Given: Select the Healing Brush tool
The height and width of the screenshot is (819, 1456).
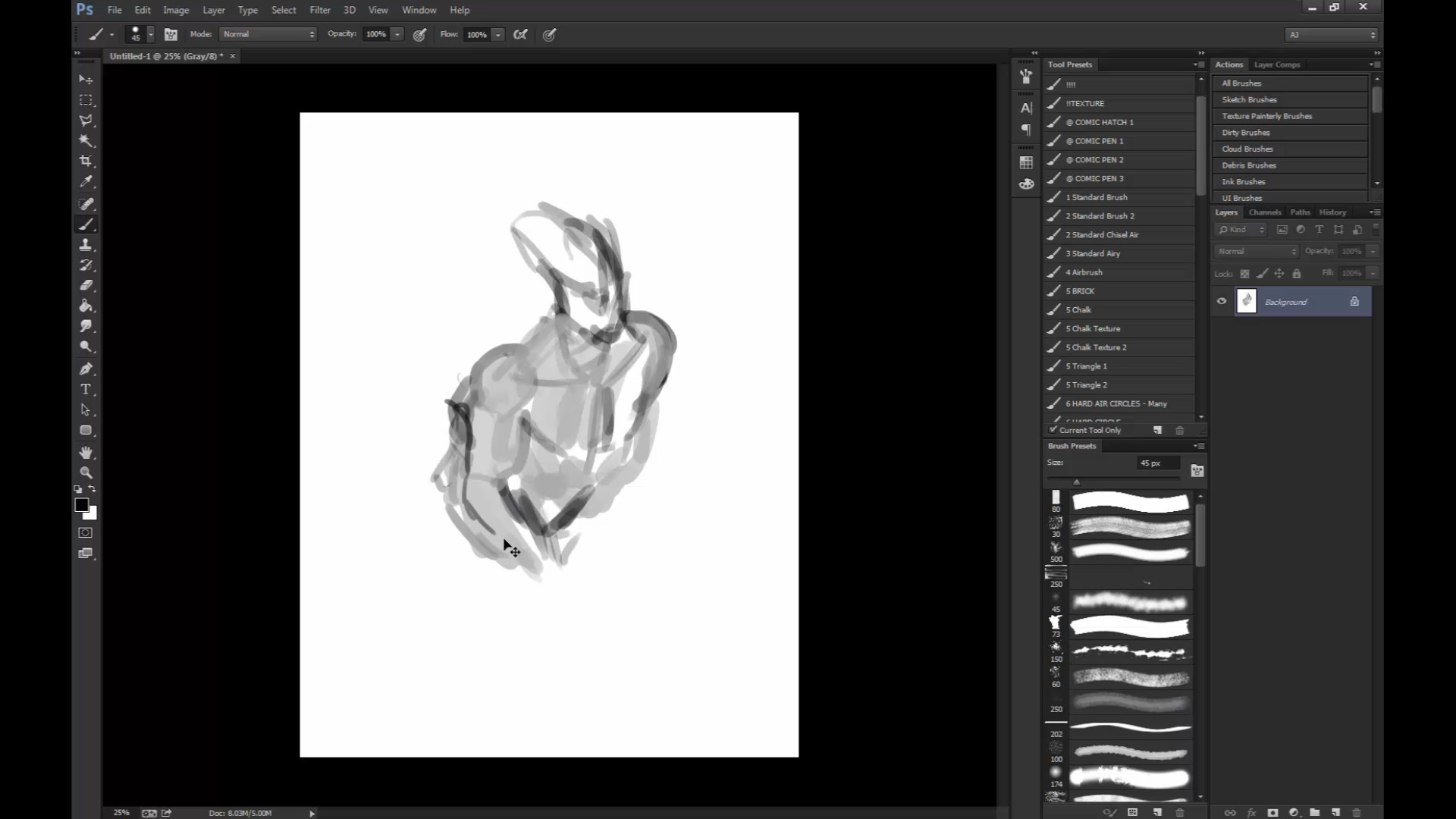Looking at the screenshot, I should pyautogui.click(x=86, y=204).
